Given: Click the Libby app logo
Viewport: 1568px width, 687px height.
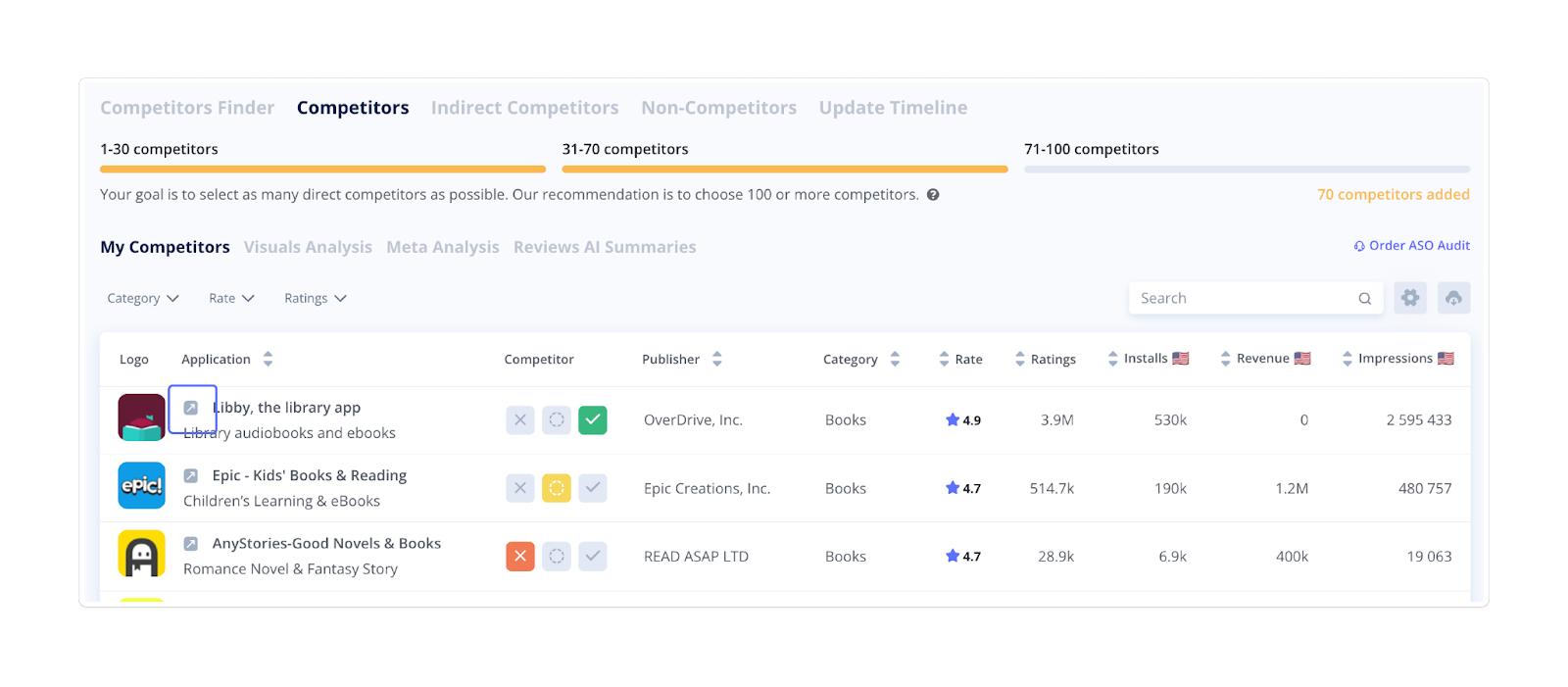Looking at the screenshot, I should tap(142, 417).
